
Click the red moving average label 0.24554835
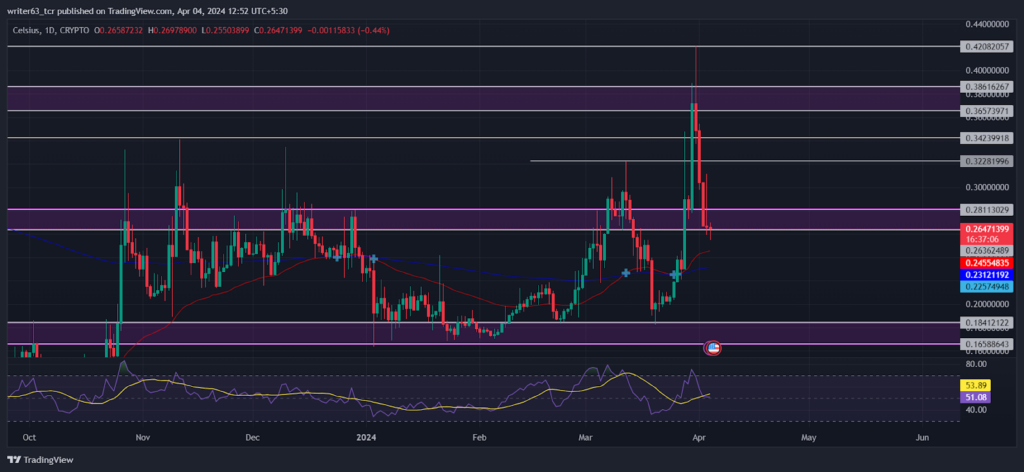pyautogui.click(x=986, y=262)
